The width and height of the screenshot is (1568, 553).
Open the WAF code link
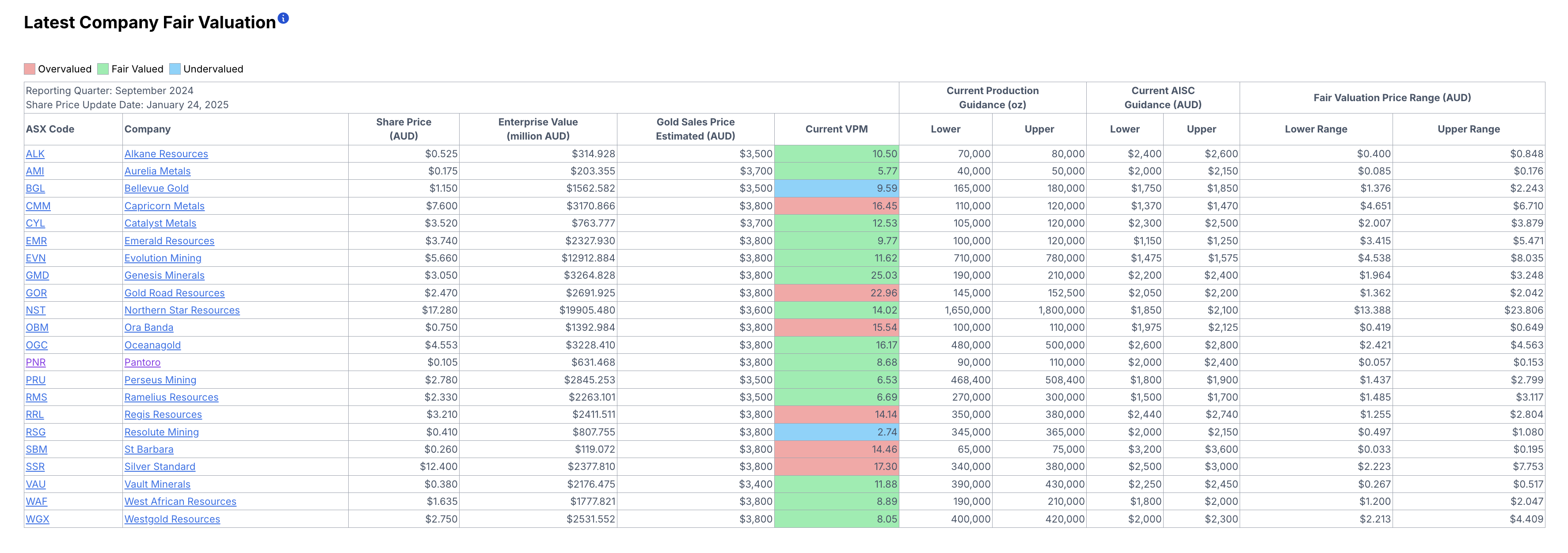tap(36, 501)
